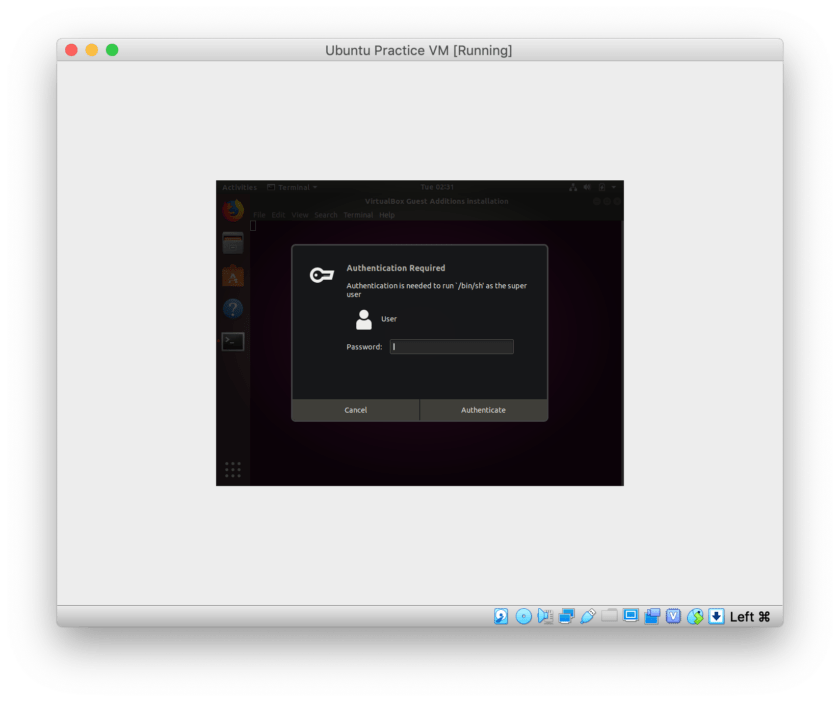
Task: Open the network adapters status icon
Action: [566, 616]
